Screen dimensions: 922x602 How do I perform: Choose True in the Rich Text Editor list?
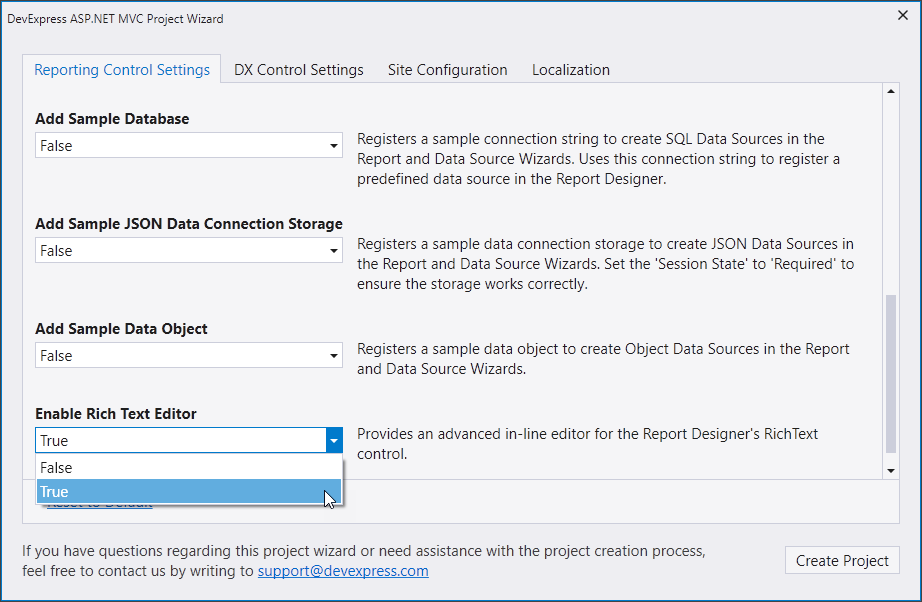pyautogui.click(x=189, y=491)
